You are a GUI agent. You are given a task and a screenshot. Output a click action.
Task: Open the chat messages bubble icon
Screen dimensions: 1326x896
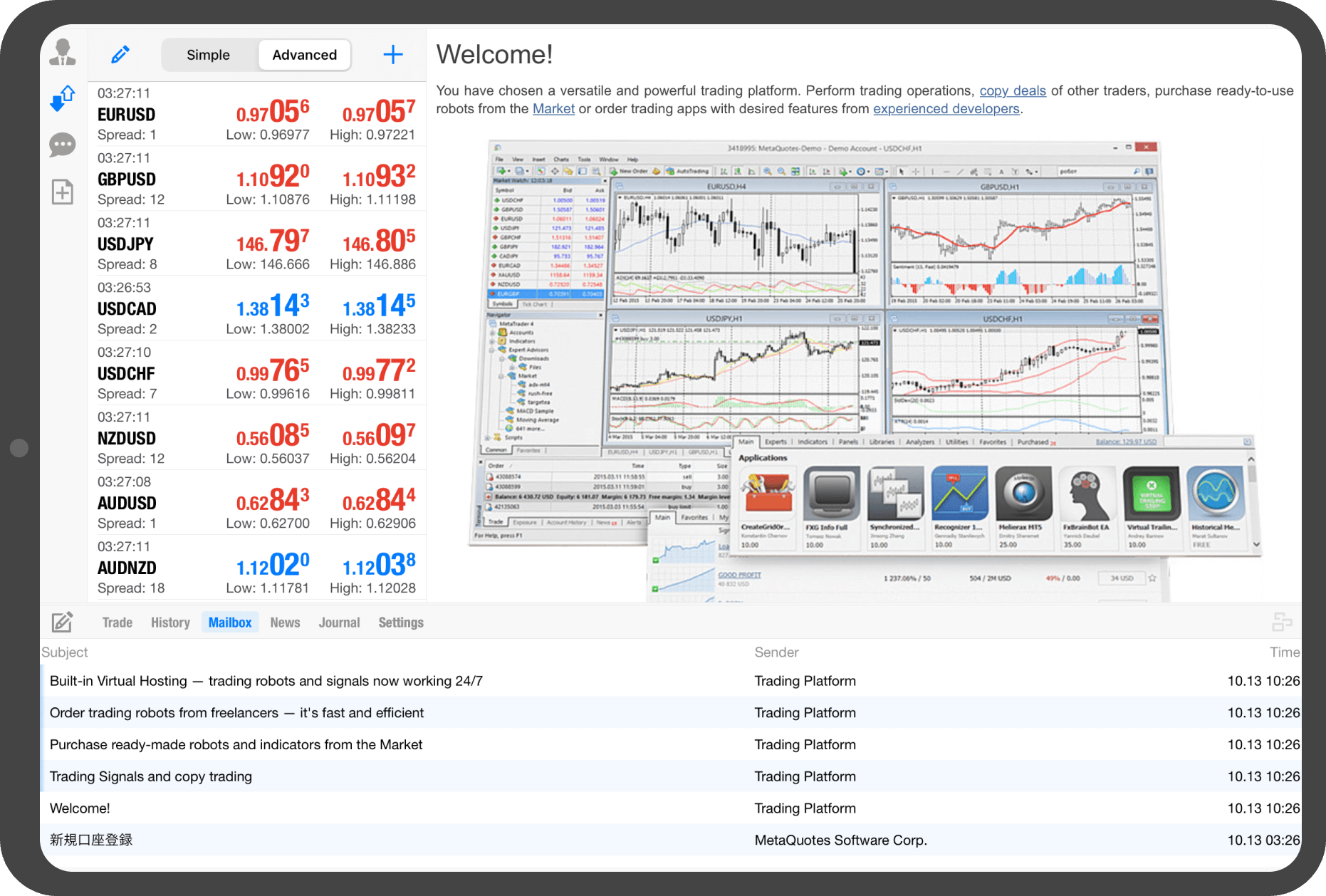pyautogui.click(x=63, y=145)
